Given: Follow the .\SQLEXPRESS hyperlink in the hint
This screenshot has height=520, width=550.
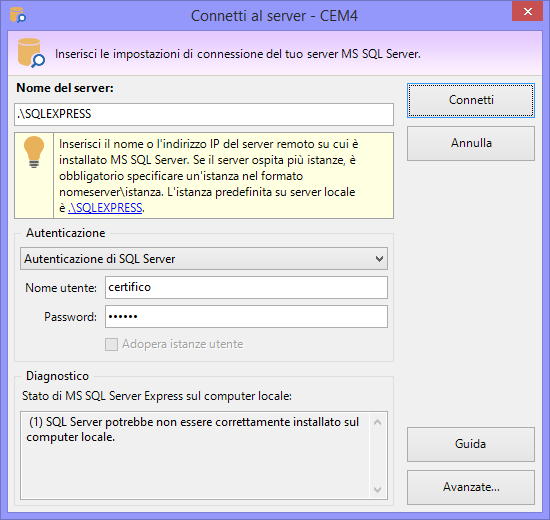Looking at the screenshot, I should click(105, 208).
